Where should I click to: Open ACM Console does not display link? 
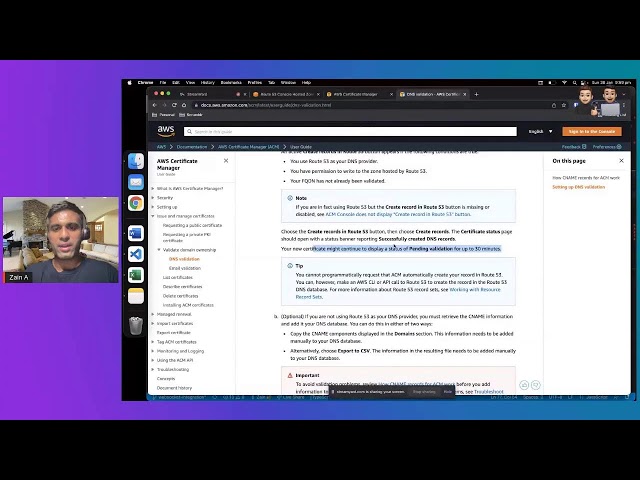pos(398,214)
